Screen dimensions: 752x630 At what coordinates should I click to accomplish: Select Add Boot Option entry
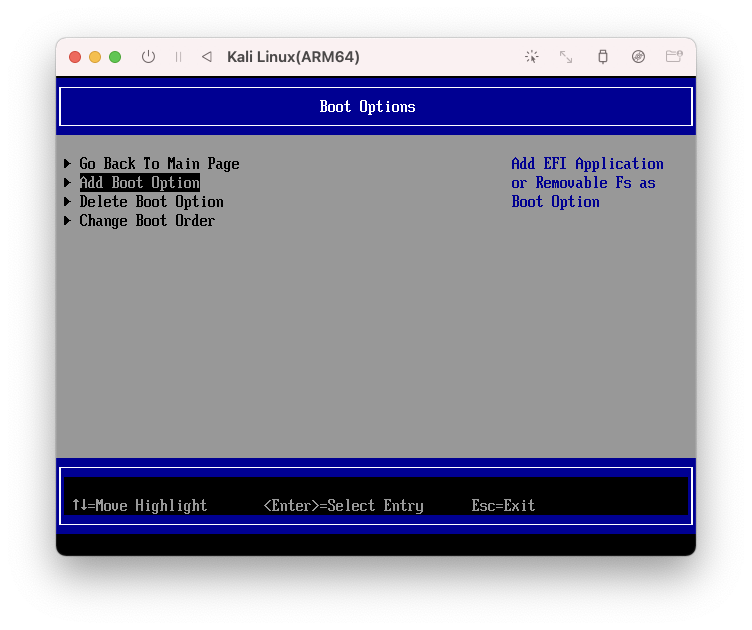tap(140, 183)
